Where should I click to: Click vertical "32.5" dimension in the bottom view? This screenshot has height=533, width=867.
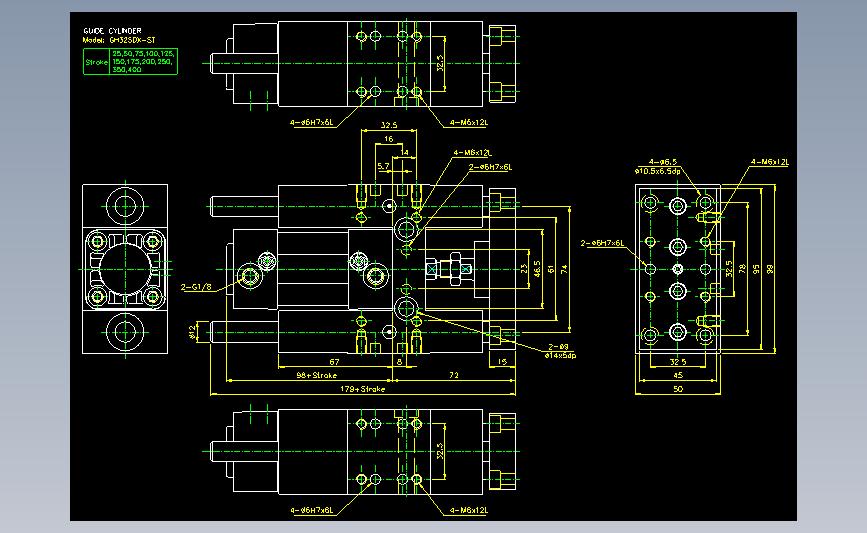click(x=440, y=451)
